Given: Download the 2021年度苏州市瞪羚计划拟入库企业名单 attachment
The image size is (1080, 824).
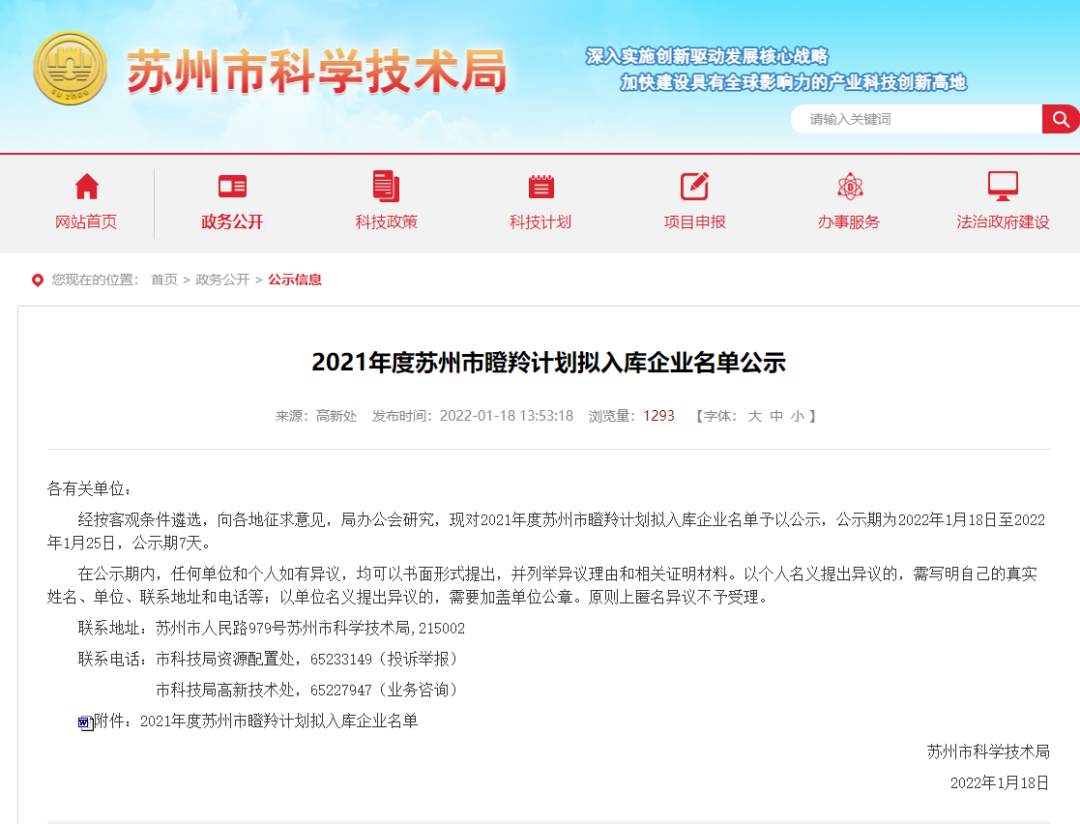Looking at the screenshot, I should (x=279, y=721).
